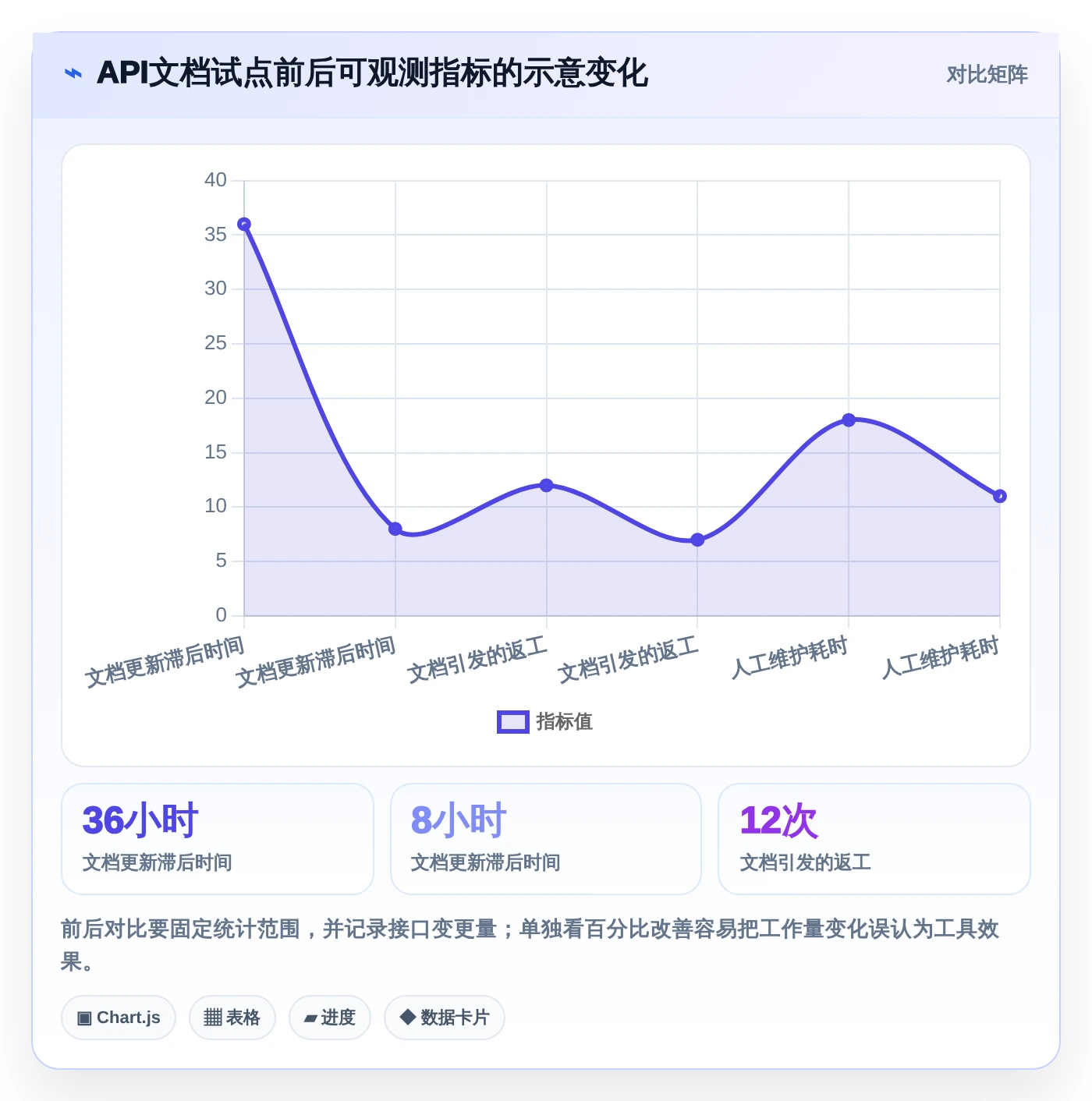Click the y-axis label 20
1092x1101 pixels.
pyautogui.click(x=215, y=398)
